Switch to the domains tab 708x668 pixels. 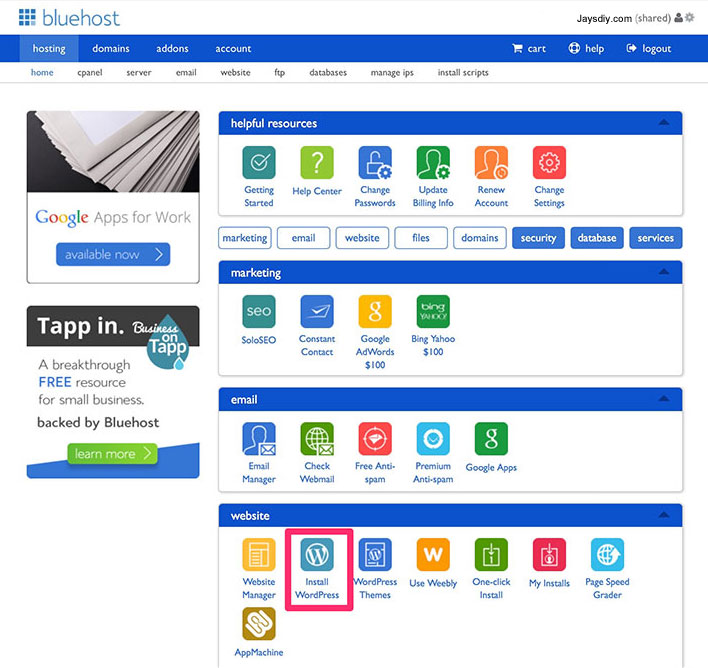tap(111, 48)
